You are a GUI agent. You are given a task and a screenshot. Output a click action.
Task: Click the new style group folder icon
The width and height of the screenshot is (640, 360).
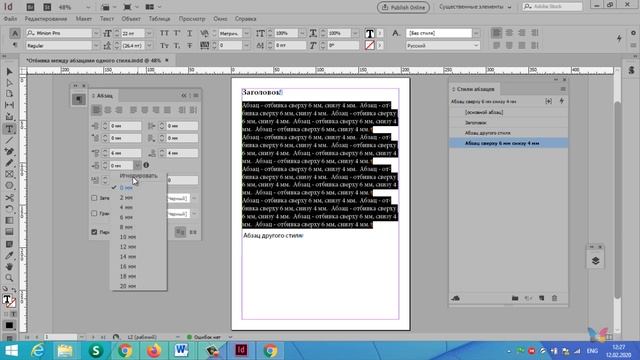[x=515, y=298]
